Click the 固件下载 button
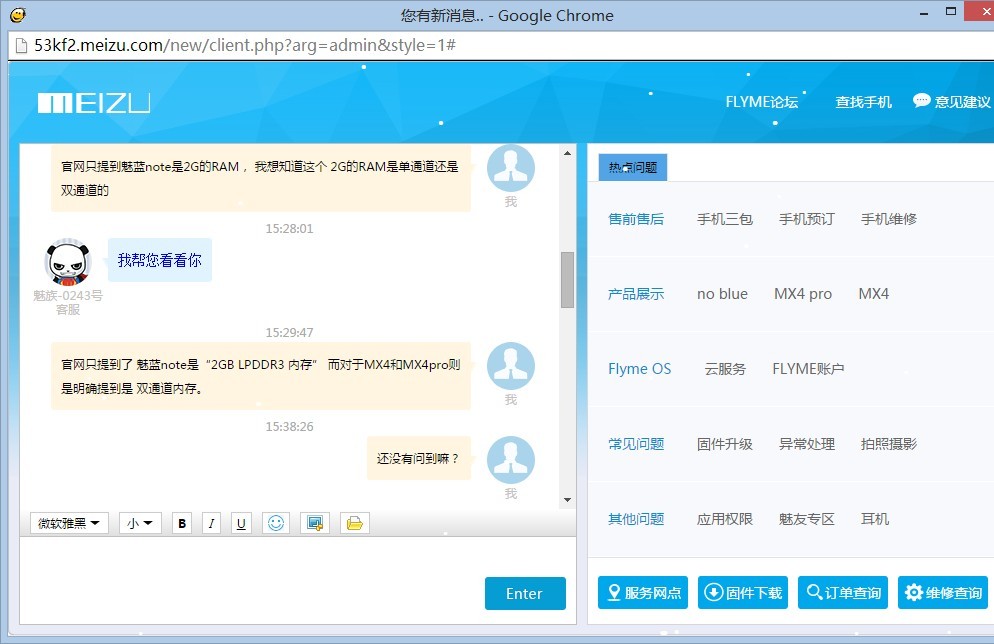 click(x=743, y=593)
